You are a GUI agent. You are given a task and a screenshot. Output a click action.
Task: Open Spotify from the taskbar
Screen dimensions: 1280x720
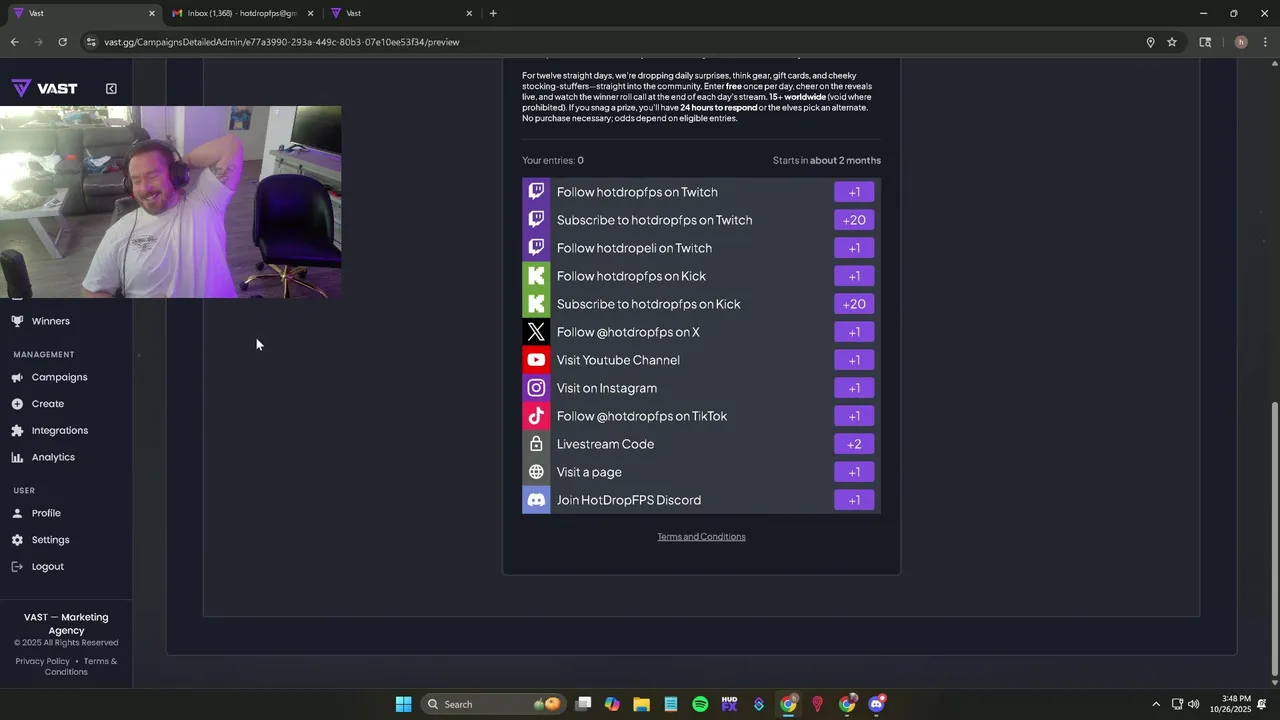pyautogui.click(x=700, y=704)
